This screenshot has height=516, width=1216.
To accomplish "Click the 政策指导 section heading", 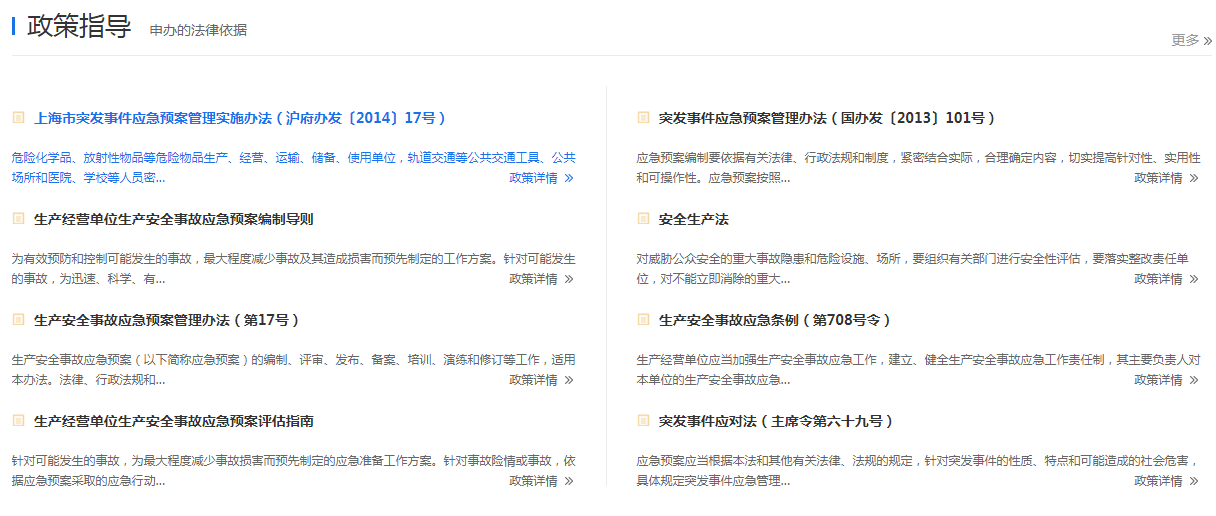I will click(79, 26).
